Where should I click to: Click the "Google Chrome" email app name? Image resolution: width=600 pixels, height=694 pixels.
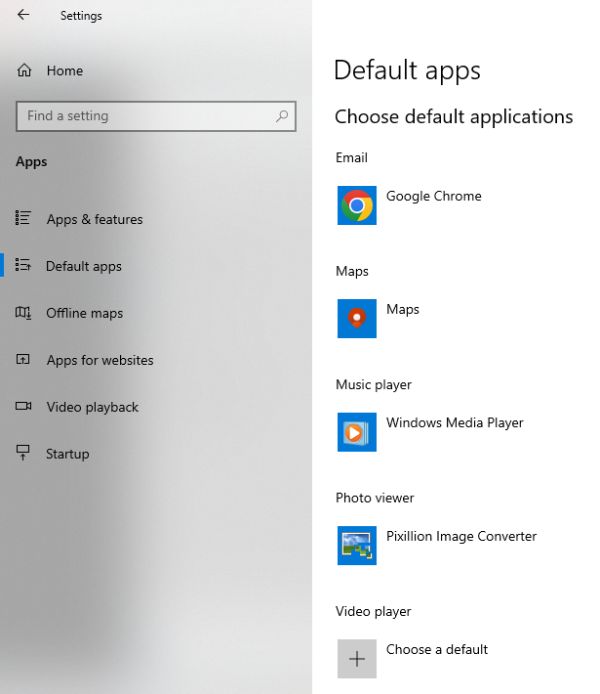[434, 197]
